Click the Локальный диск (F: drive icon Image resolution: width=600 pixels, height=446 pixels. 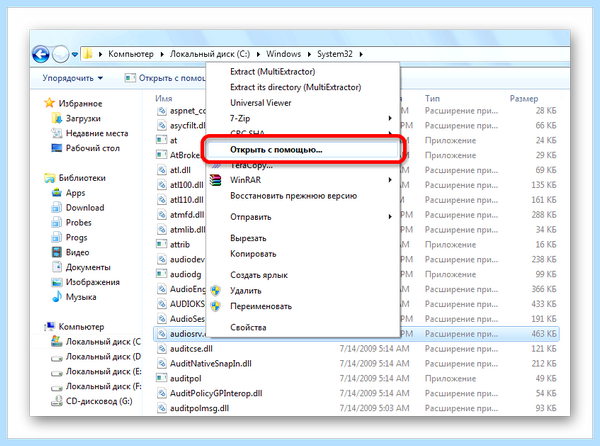(x=57, y=388)
